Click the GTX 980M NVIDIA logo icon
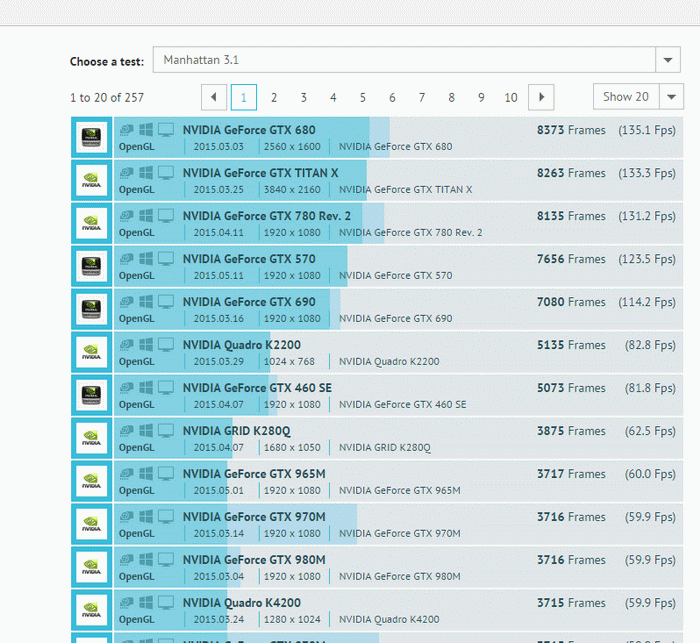The width and height of the screenshot is (700, 643). click(x=92, y=567)
